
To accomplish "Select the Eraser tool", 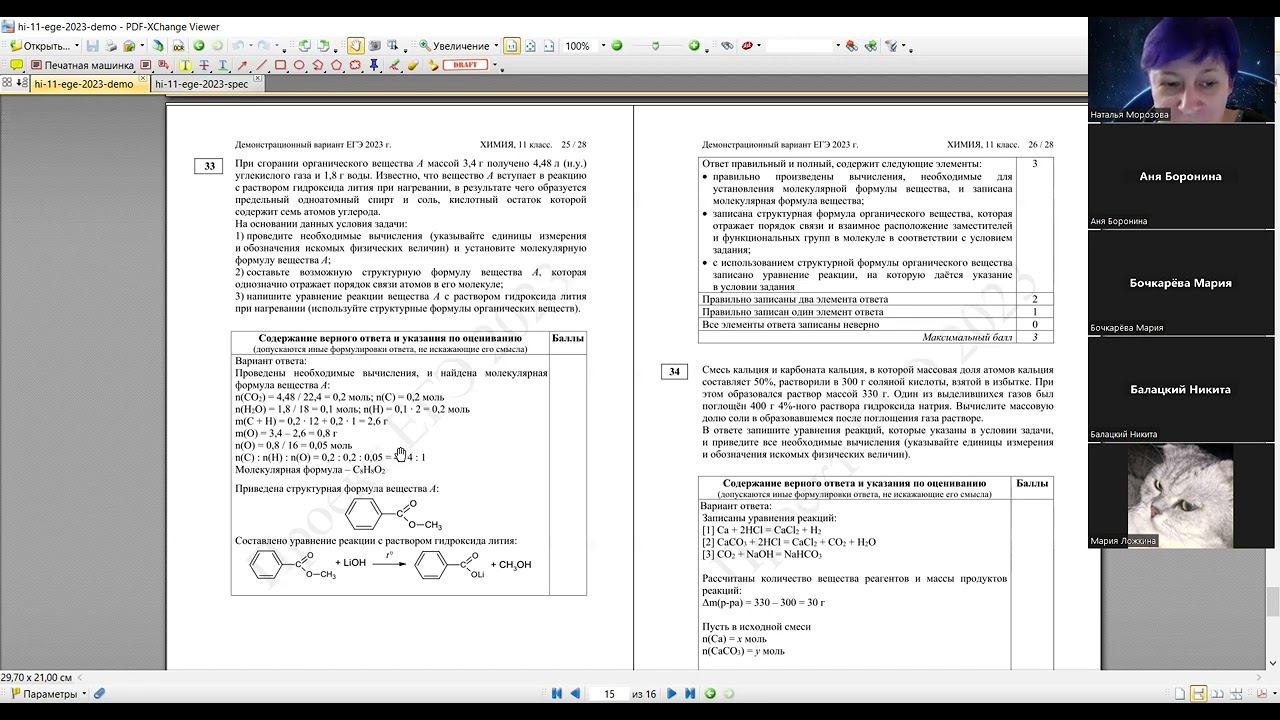I will click(412, 65).
